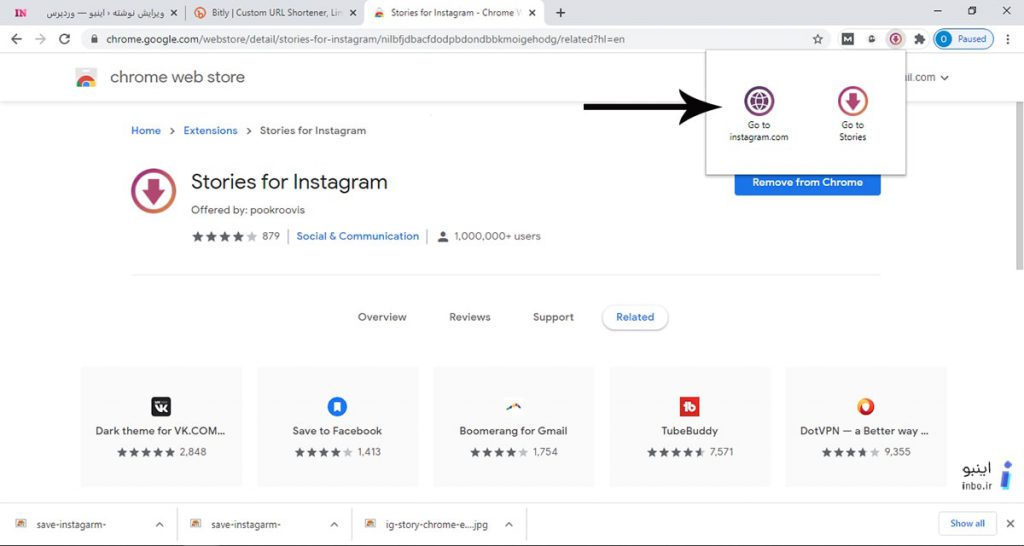
Task: Open the Social & Communication category link
Action: (x=357, y=236)
